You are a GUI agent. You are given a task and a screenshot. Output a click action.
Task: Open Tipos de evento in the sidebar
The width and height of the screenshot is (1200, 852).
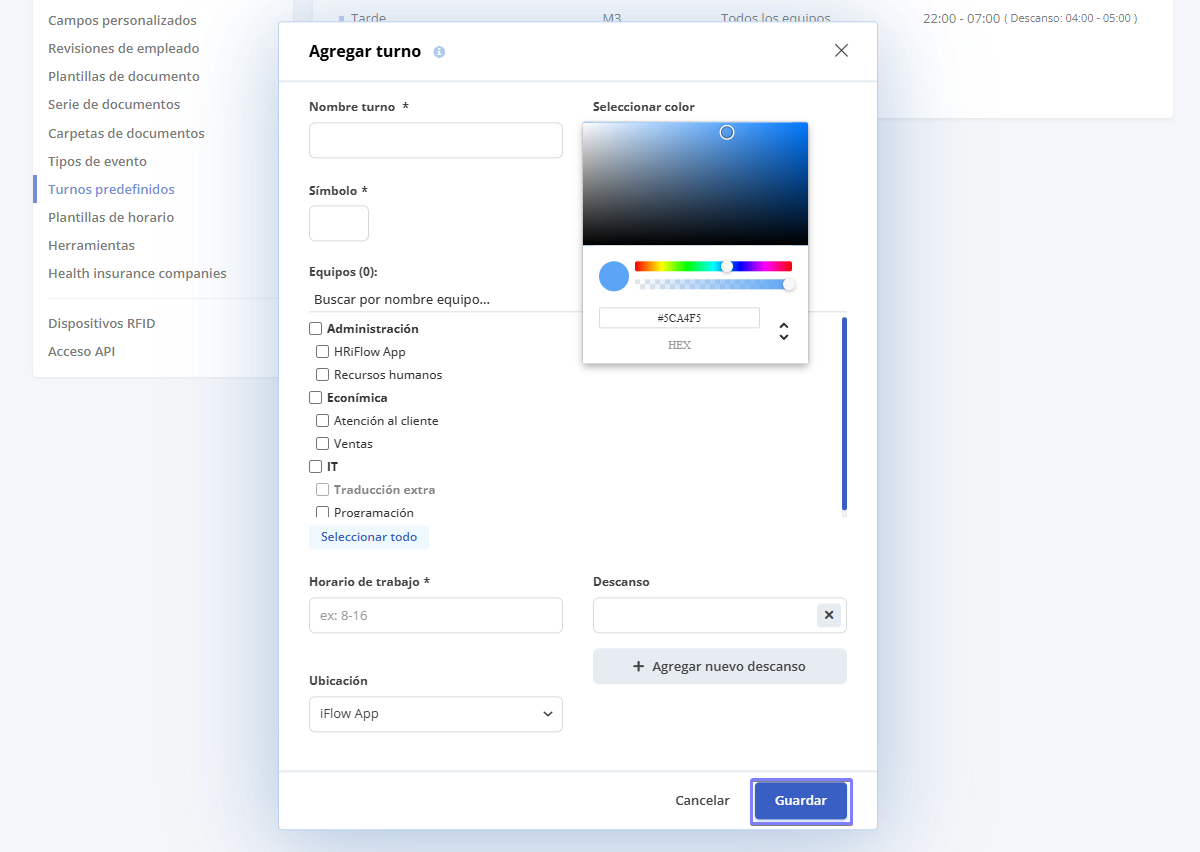tap(97, 161)
